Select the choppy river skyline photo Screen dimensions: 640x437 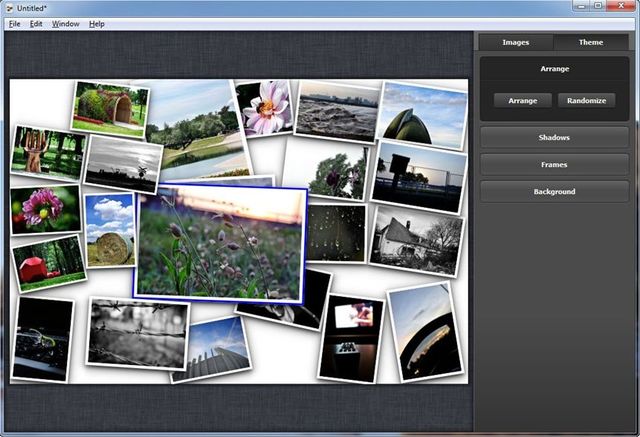click(x=337, y=112)
